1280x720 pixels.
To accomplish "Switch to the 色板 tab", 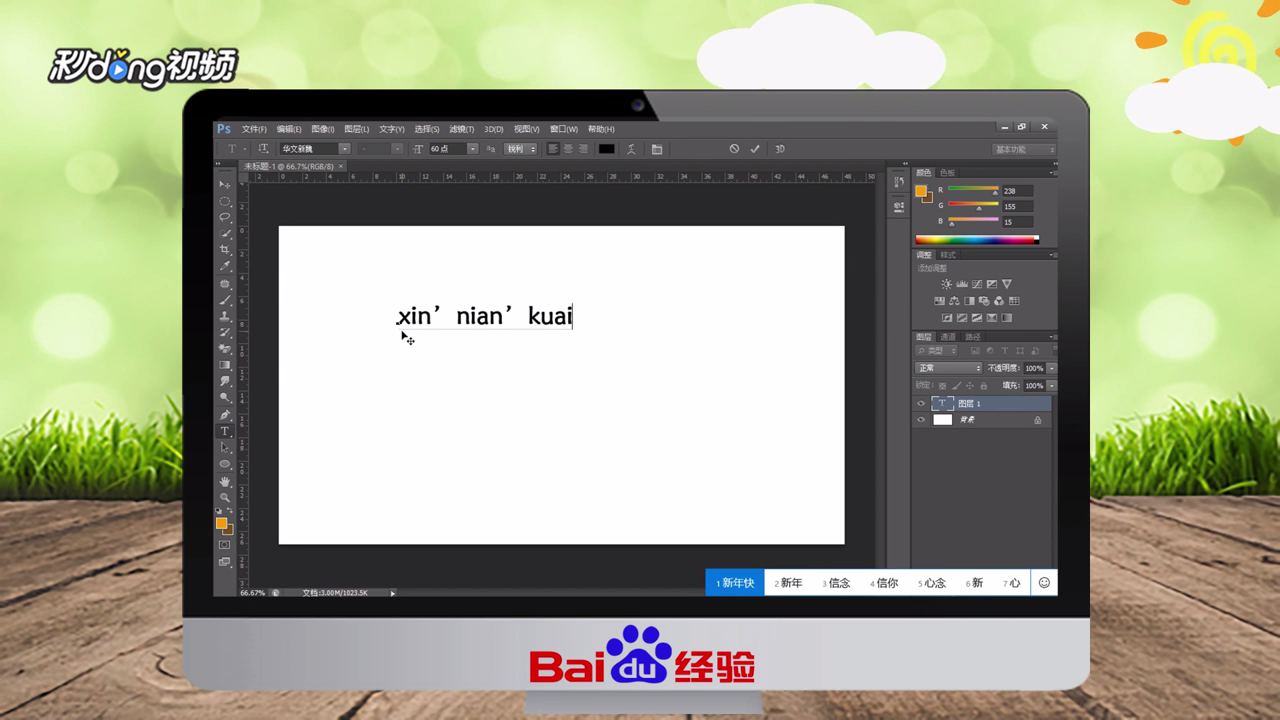I will [948, 173].
